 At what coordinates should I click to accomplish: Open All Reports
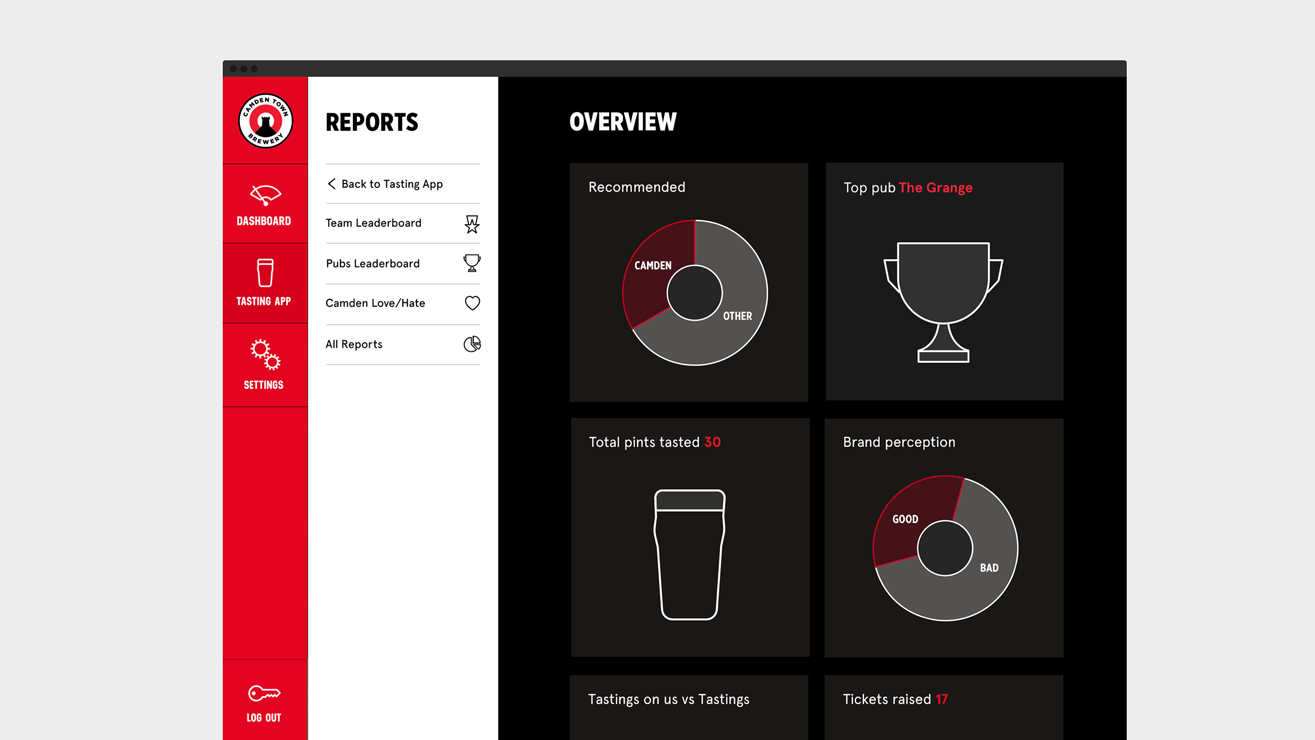[402, 344]
